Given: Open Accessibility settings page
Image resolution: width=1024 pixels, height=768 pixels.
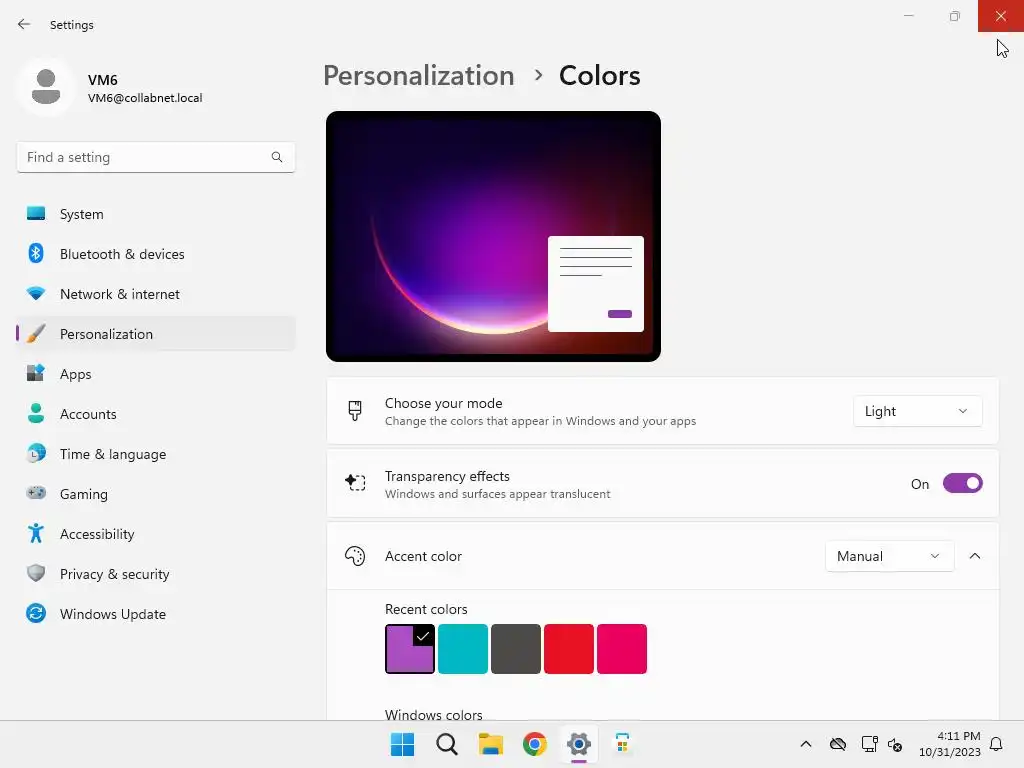Looking at the screenshot, I should (x=156, y=534).
